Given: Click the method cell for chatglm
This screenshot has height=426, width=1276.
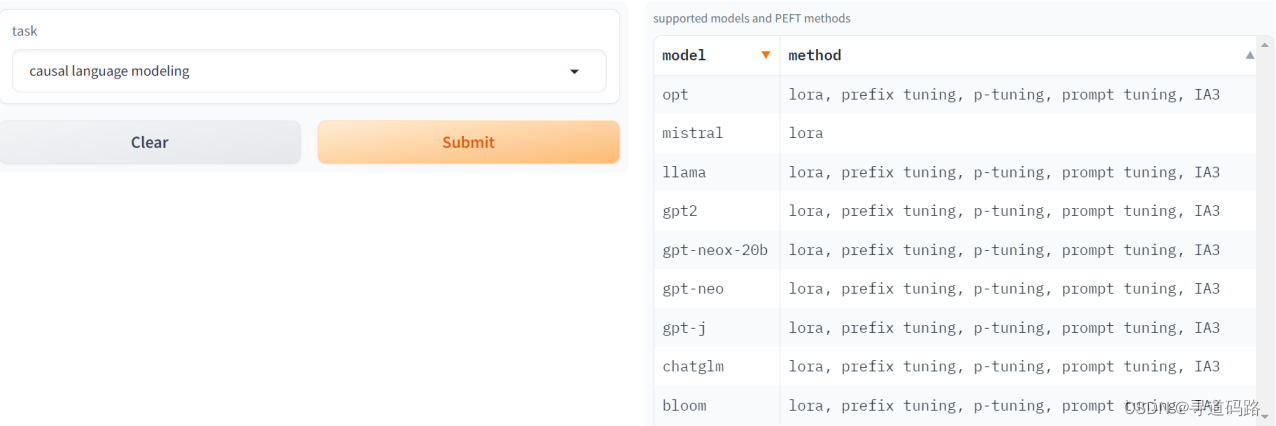Looking at the screenshot, I should click(x=1018, y=367).
